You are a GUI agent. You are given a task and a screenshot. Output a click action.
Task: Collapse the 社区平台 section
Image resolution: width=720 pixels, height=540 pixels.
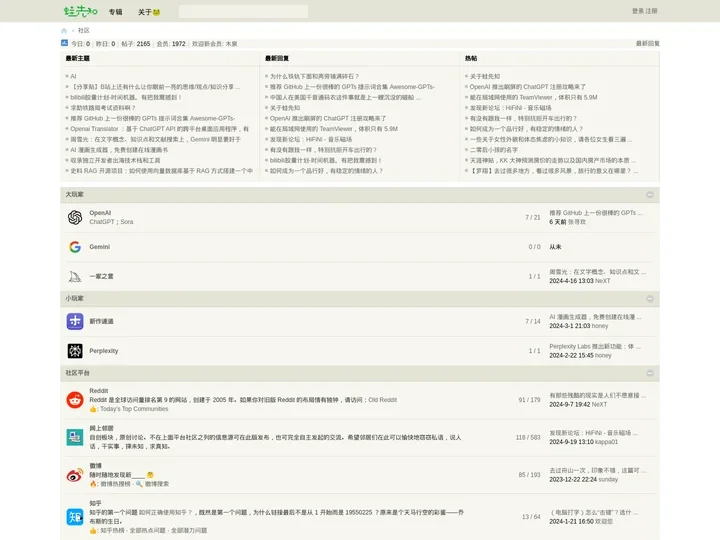[650, 373]
